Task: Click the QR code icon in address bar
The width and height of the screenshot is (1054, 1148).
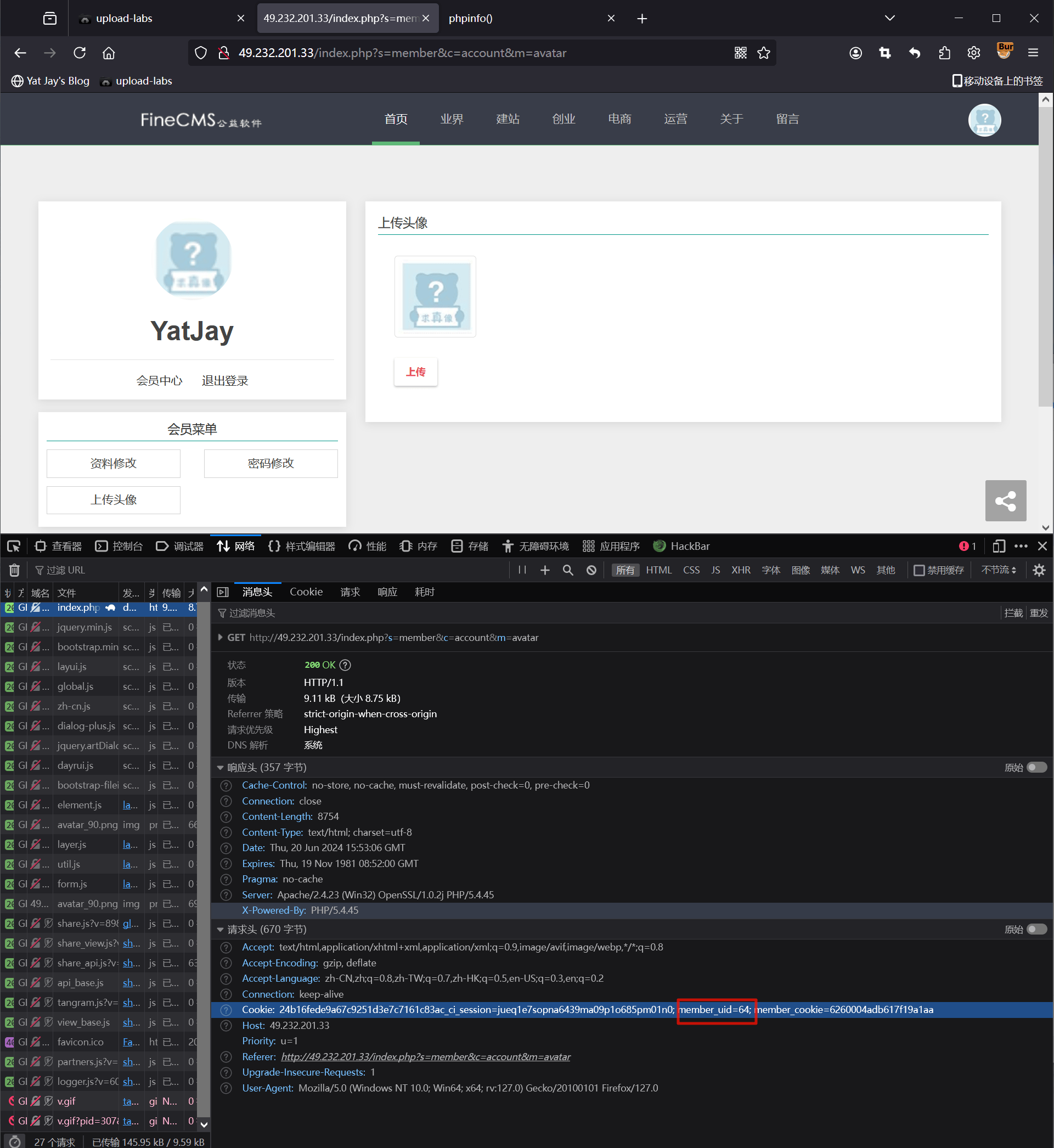Action: coord(740,53)
